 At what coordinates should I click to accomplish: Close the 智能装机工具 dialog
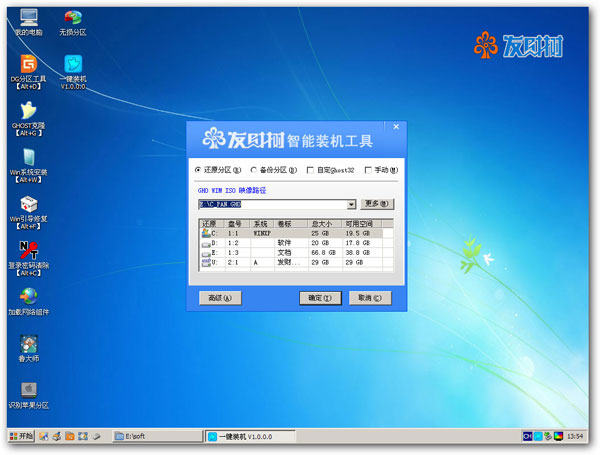396,127
